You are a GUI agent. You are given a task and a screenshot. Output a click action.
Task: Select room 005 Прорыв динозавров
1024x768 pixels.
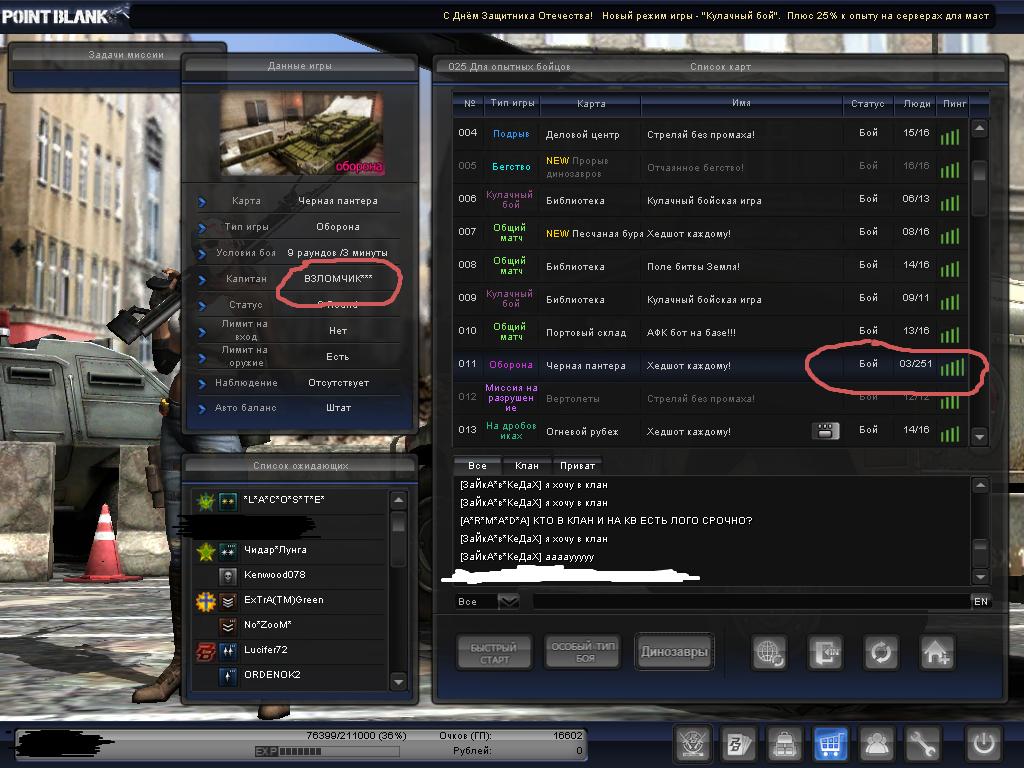coord(711,167)
